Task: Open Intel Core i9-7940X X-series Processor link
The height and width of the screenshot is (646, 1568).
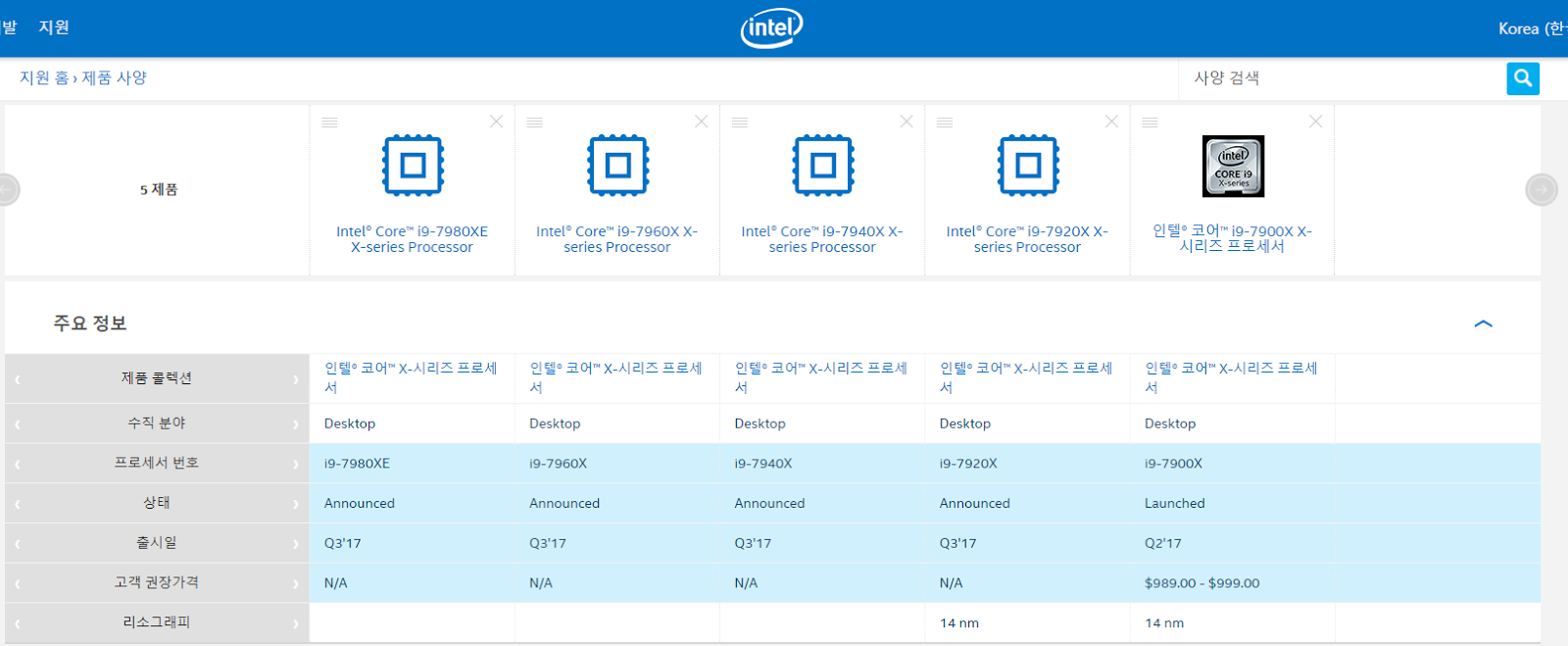Action: 822,239
